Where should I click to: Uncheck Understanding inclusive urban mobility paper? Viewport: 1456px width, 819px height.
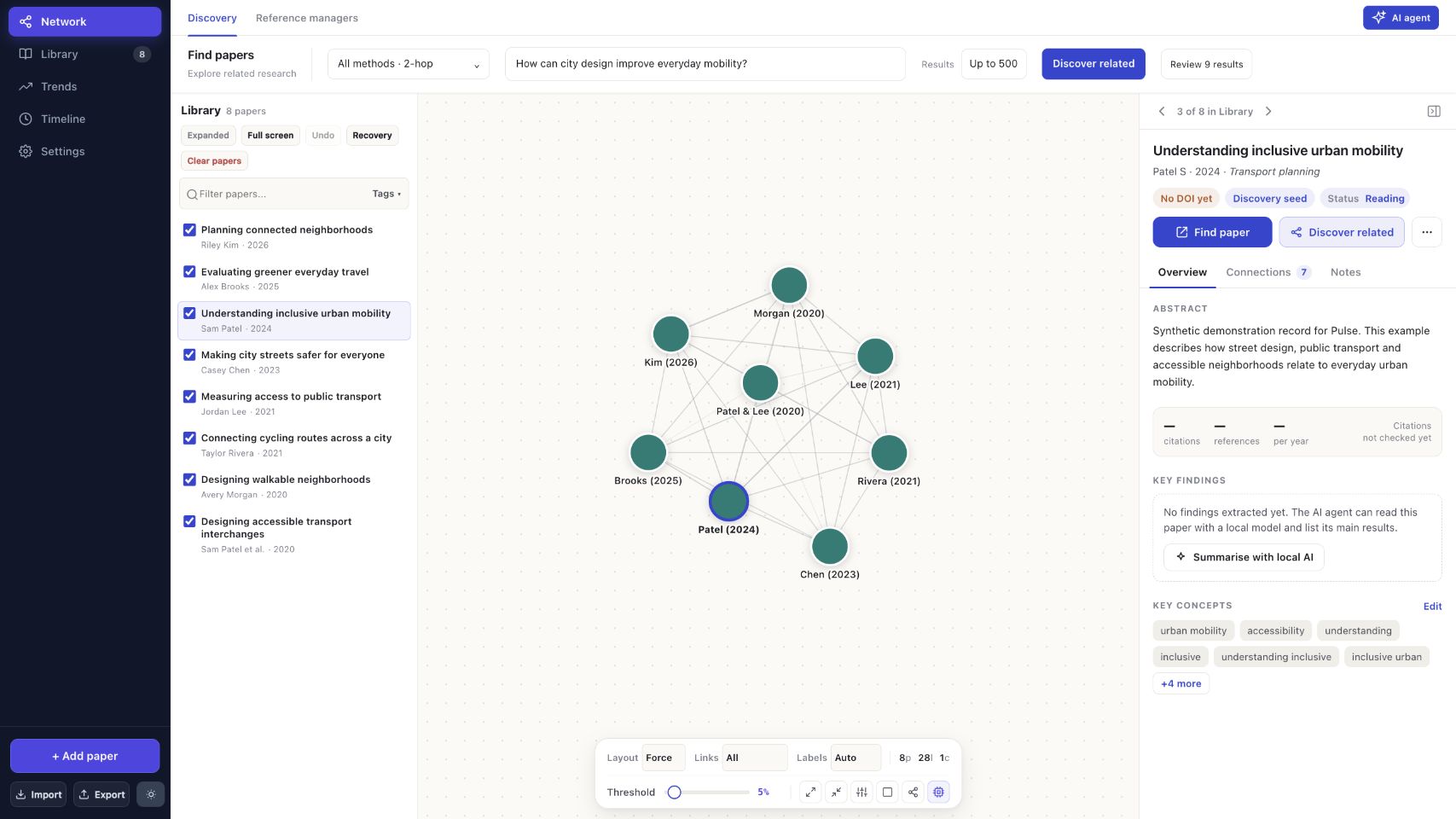coord(189,313)
